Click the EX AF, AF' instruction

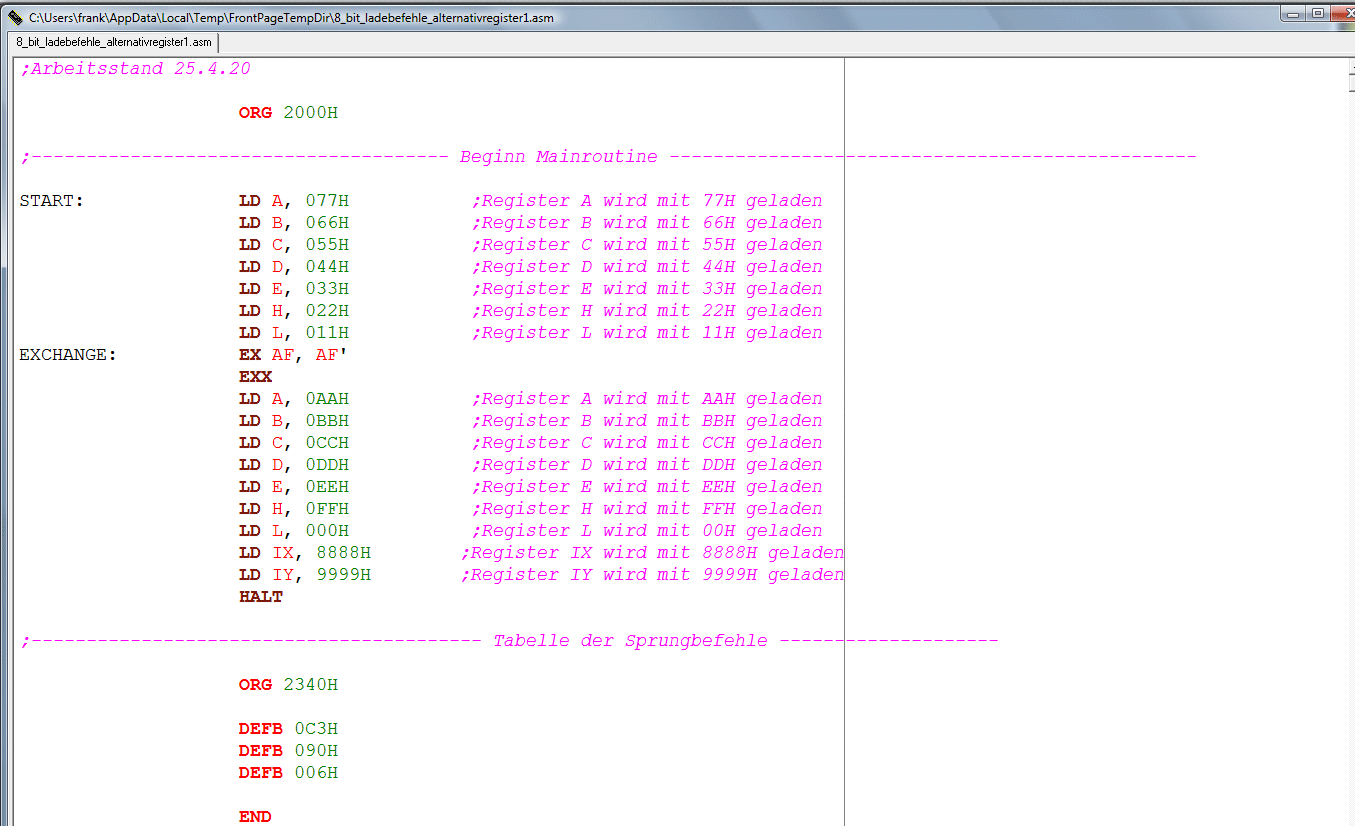[x=294, y=355]
